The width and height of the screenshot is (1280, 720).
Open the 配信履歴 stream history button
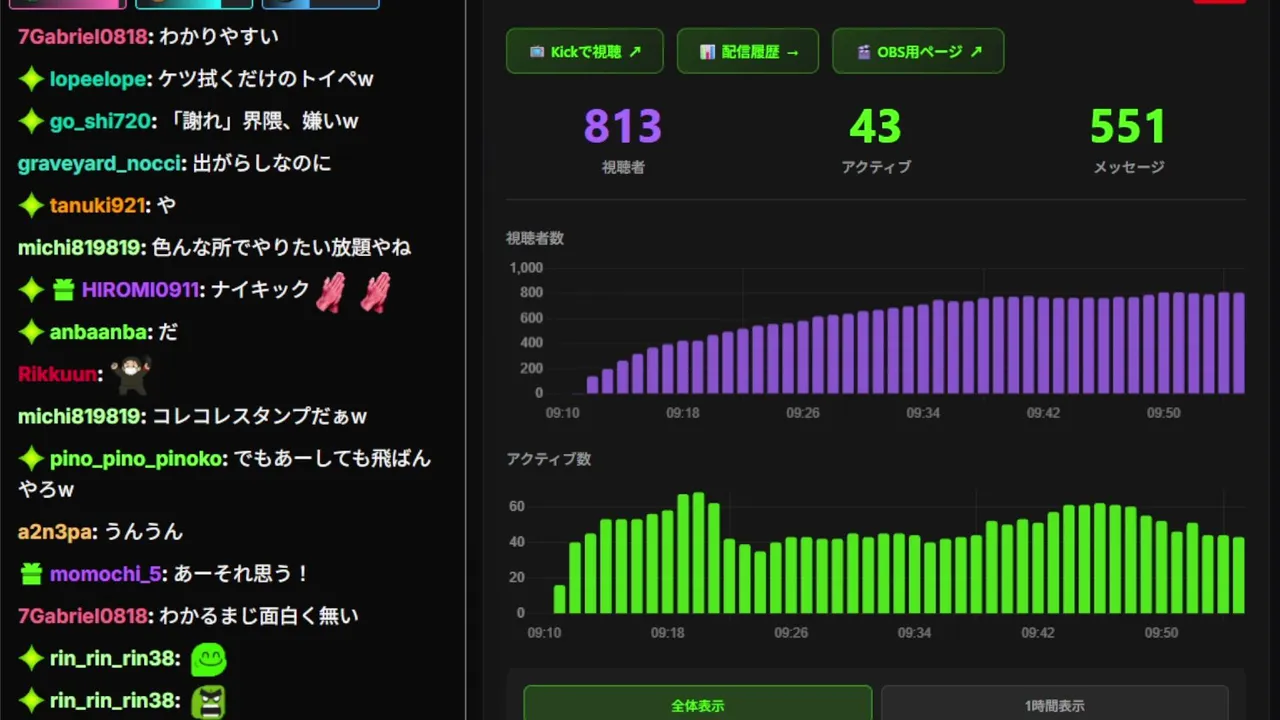tap(748, 51)
